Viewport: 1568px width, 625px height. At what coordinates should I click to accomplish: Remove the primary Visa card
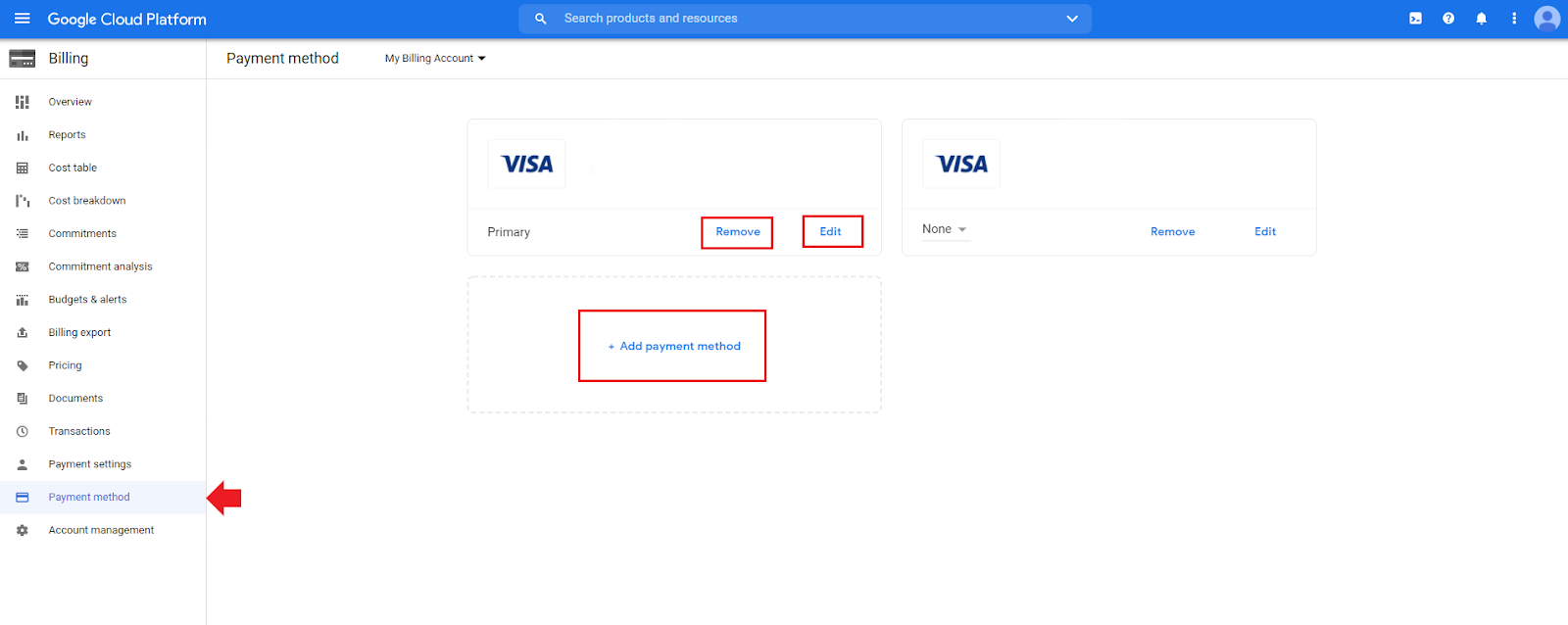[x=737, y=232]
